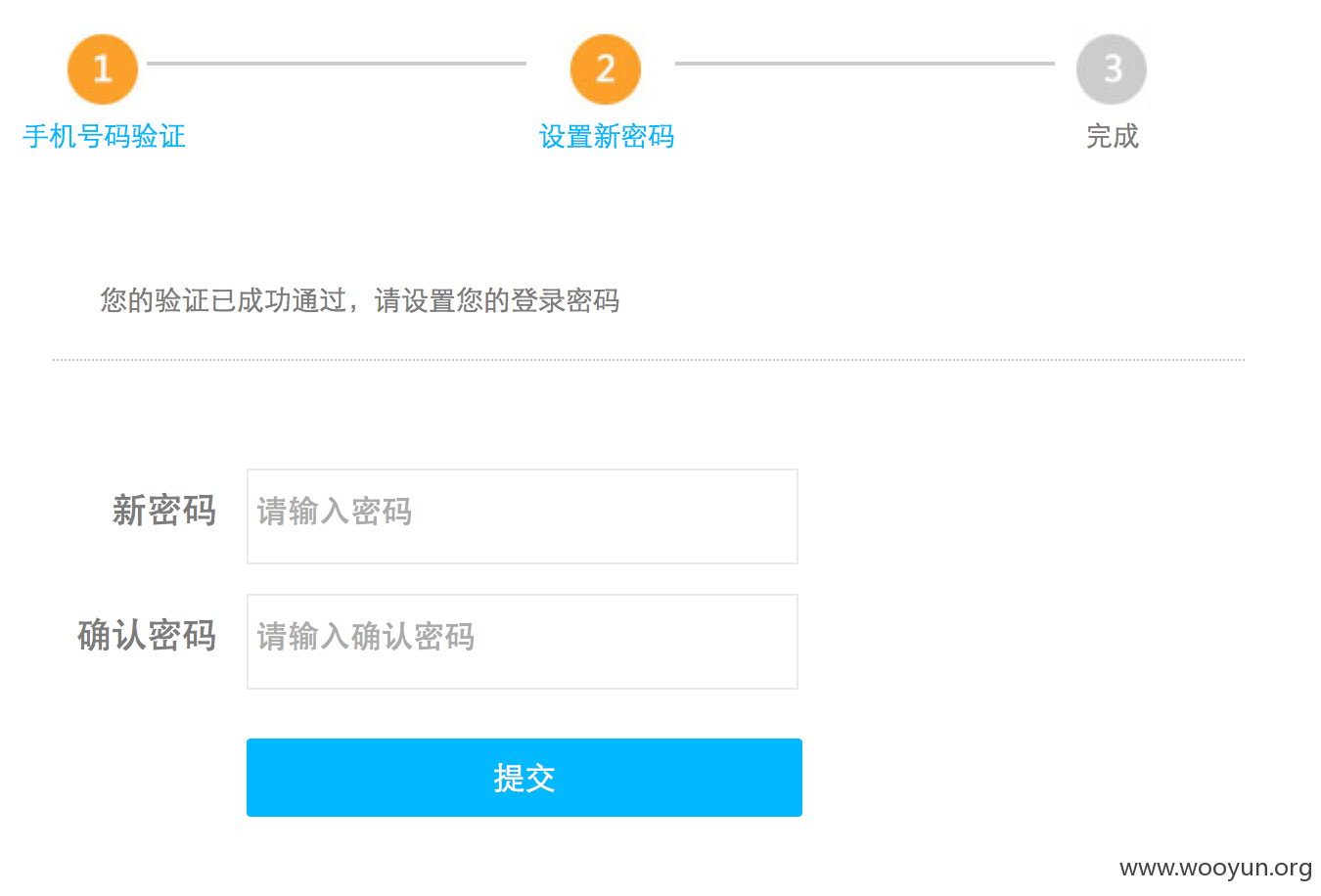The height and width of the screenshot is (896, 1321).
Task: Go back to 手机号码验证 step label
Action: tap(105, 136)
